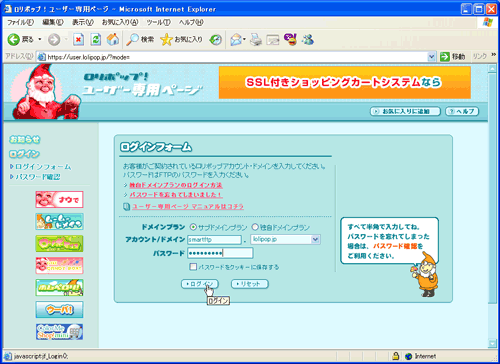Click the password input field

click(x=220, y=253)
